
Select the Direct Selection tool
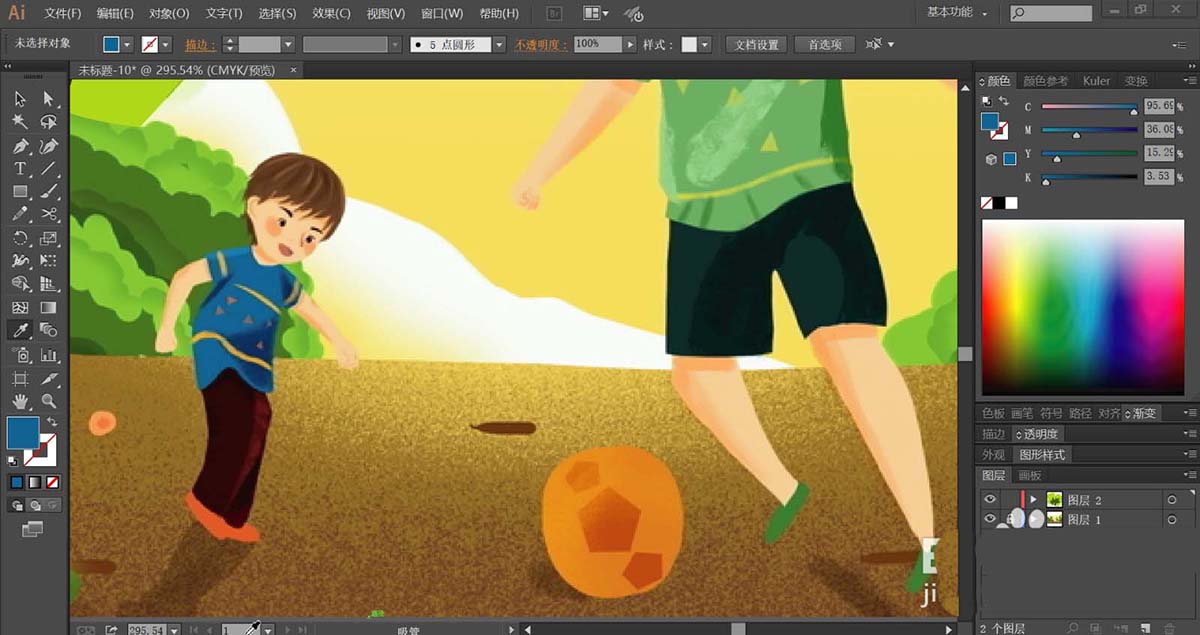click(x=48, y=98)
